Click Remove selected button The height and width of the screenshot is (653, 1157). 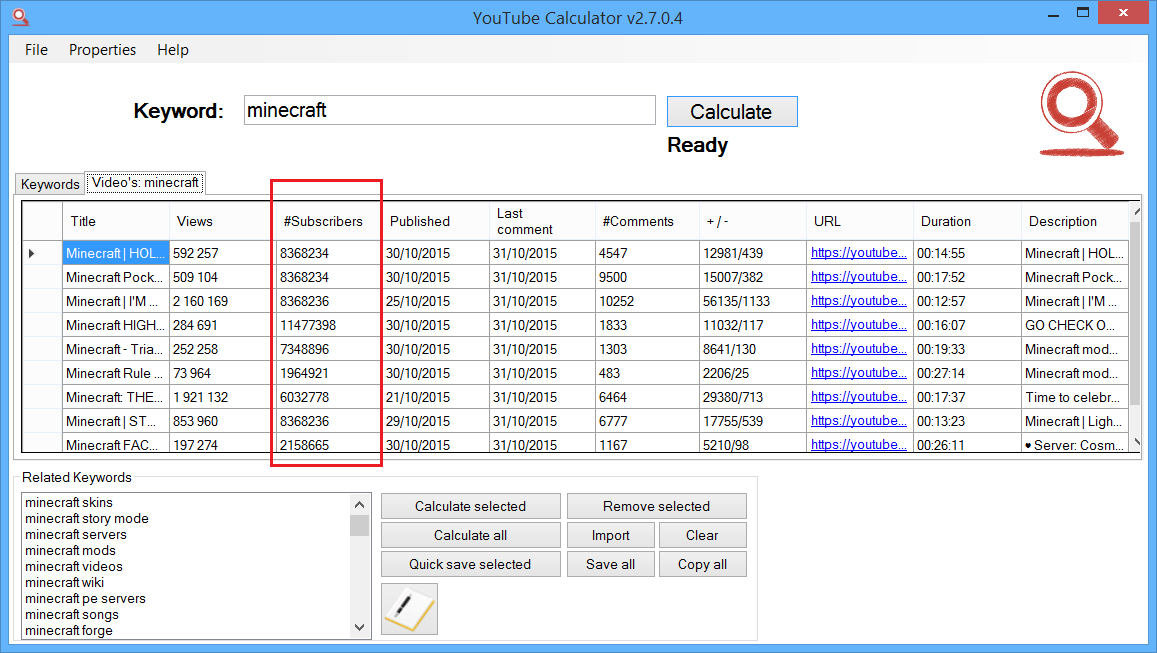point(657,506)
